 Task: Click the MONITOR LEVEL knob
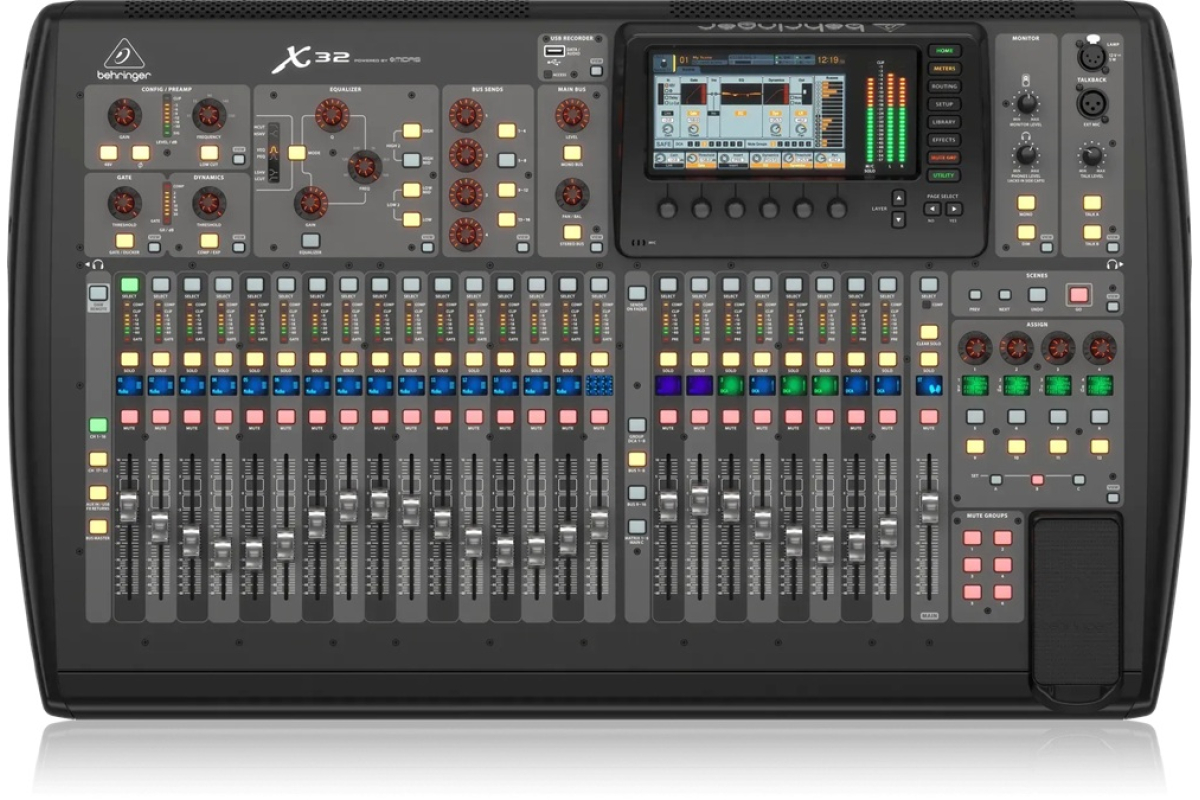tap(1026, 103)
